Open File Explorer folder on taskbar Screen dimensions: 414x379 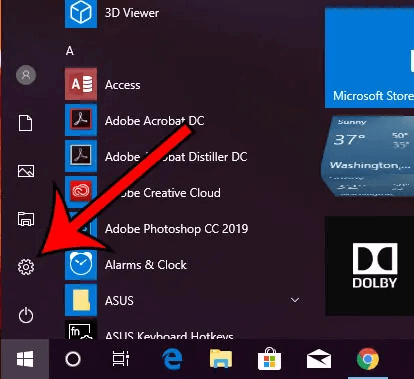tap(221, 359)
